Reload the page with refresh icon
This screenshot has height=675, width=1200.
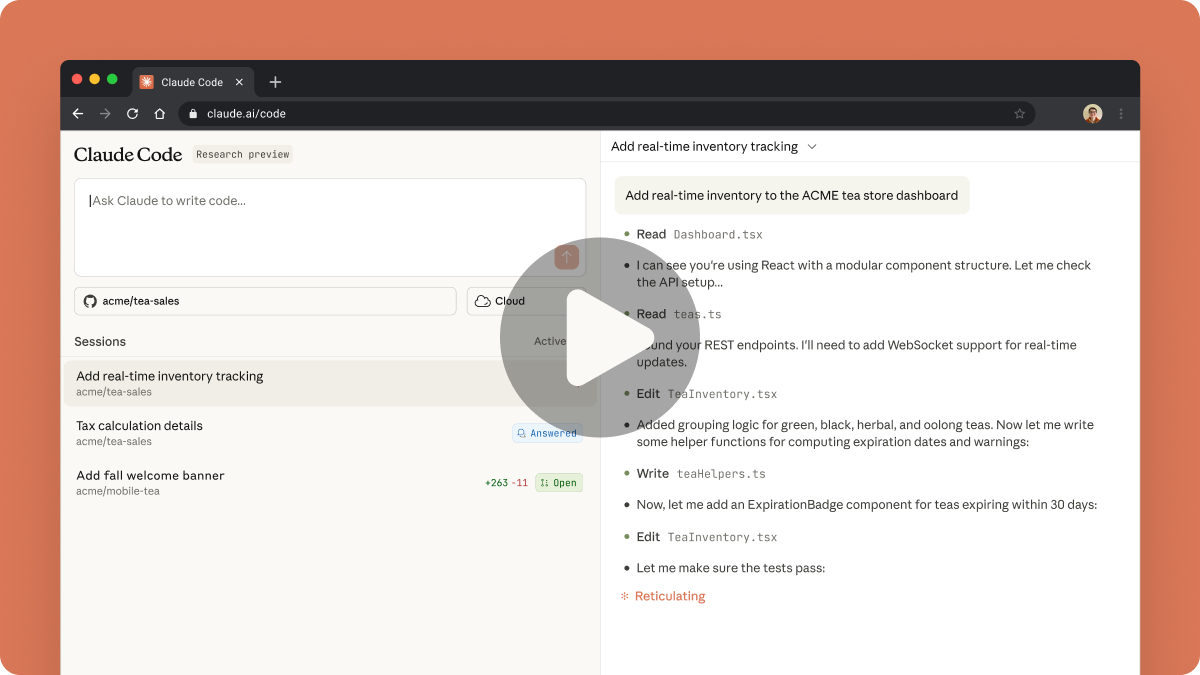click(132, 114)
